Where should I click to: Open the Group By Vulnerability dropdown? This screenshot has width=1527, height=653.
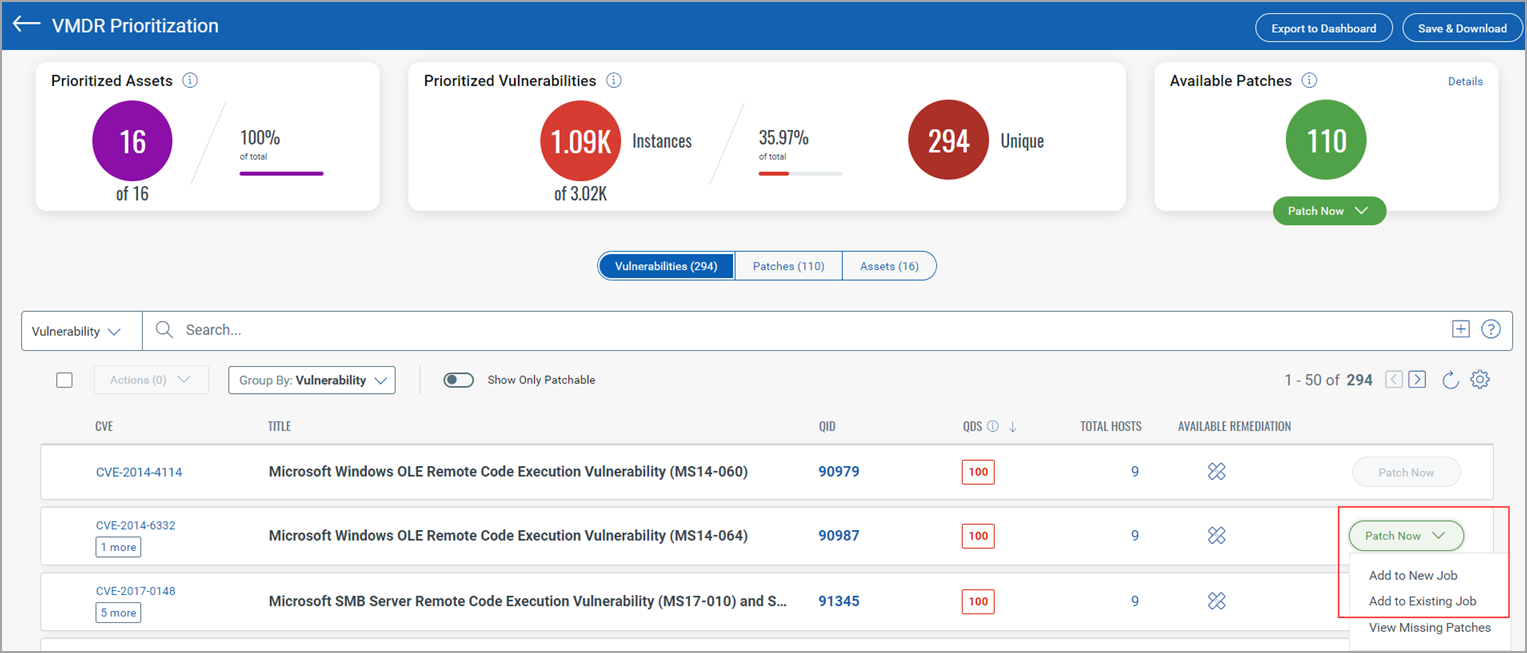[x=311, y=380]
